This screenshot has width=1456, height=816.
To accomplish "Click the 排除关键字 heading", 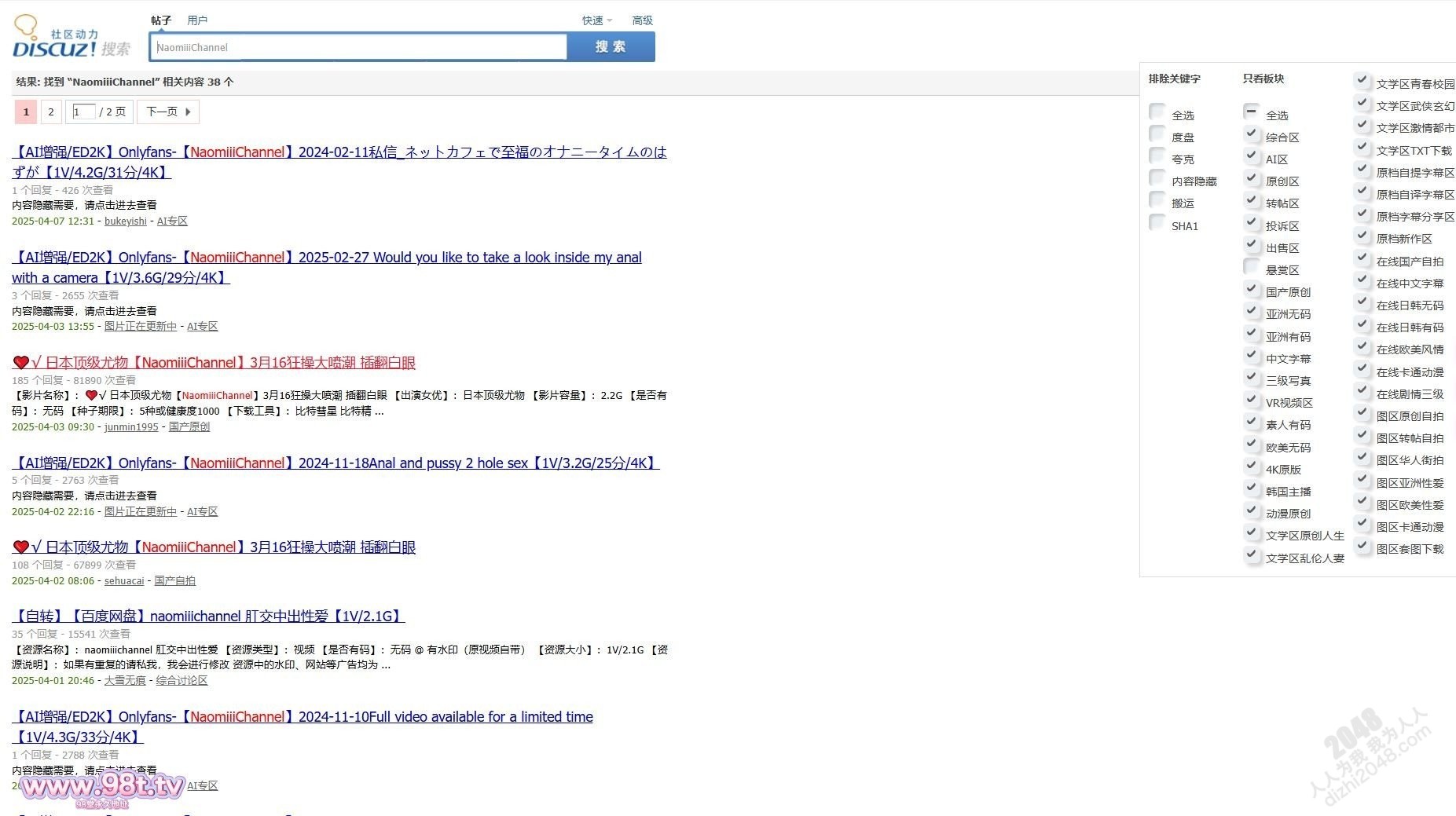I will coord(1175,79).
